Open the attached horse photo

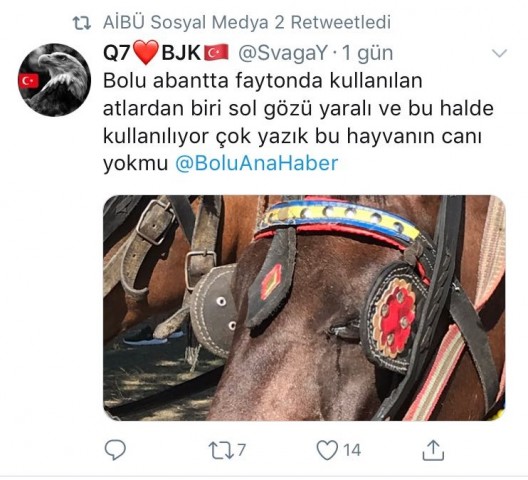click(304, 308)
